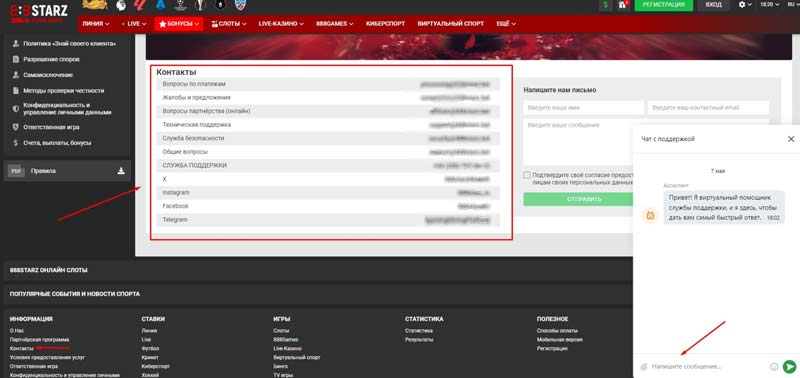Click the green ОТПРАВИТЬ button
The width and height of the screenshot is (800, 378).
tap(578, 199)
